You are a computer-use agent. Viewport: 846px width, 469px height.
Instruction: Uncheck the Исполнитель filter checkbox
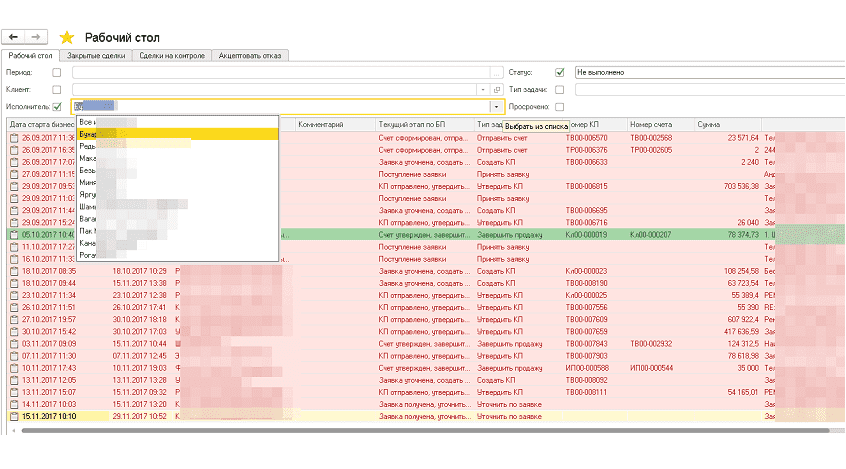57,107
